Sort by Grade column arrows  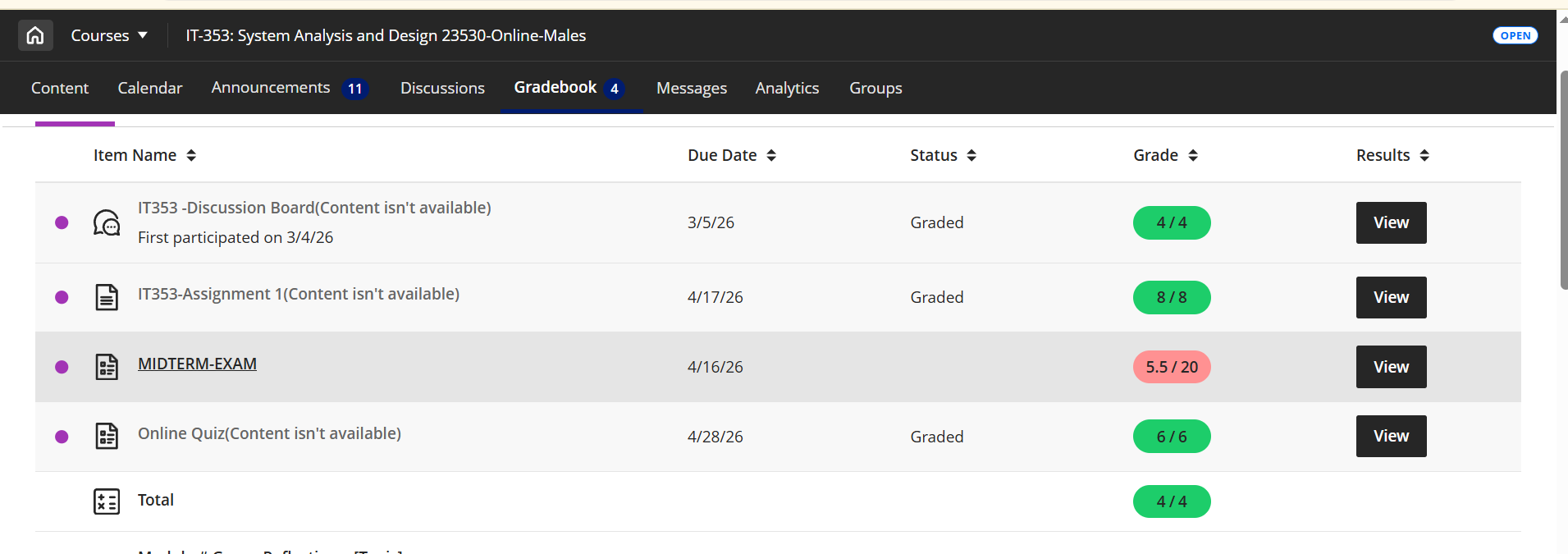pos(1193,155)
